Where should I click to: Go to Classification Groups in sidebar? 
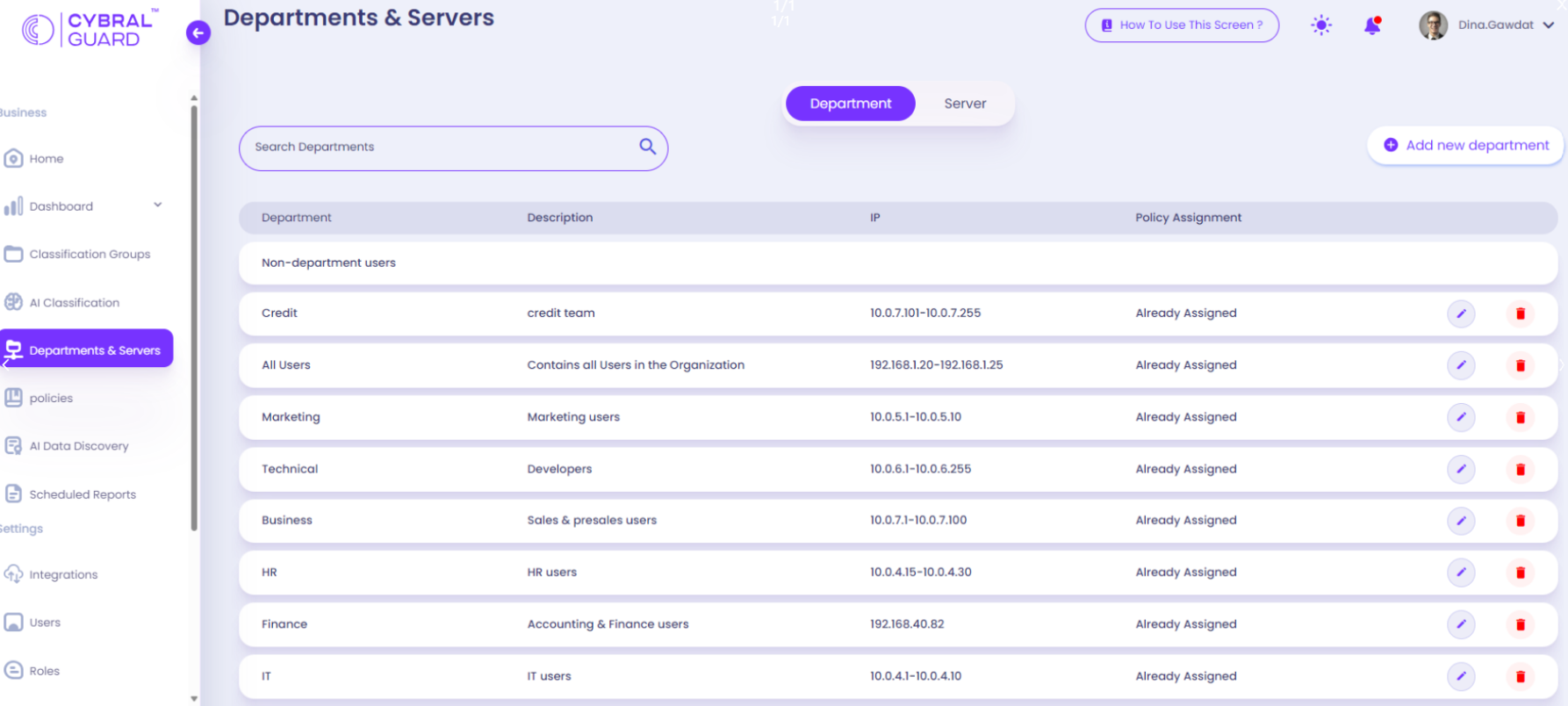coord(89,255)
